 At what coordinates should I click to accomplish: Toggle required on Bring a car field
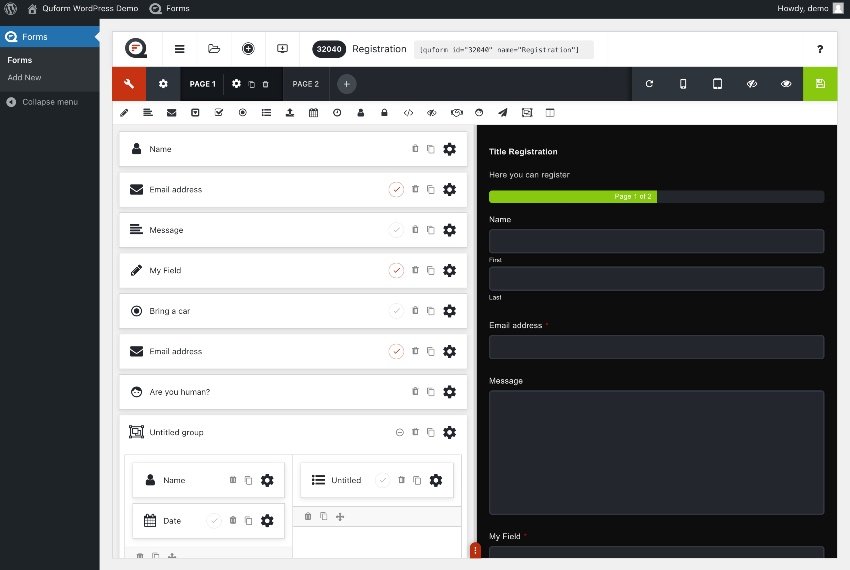click(396, 311)
